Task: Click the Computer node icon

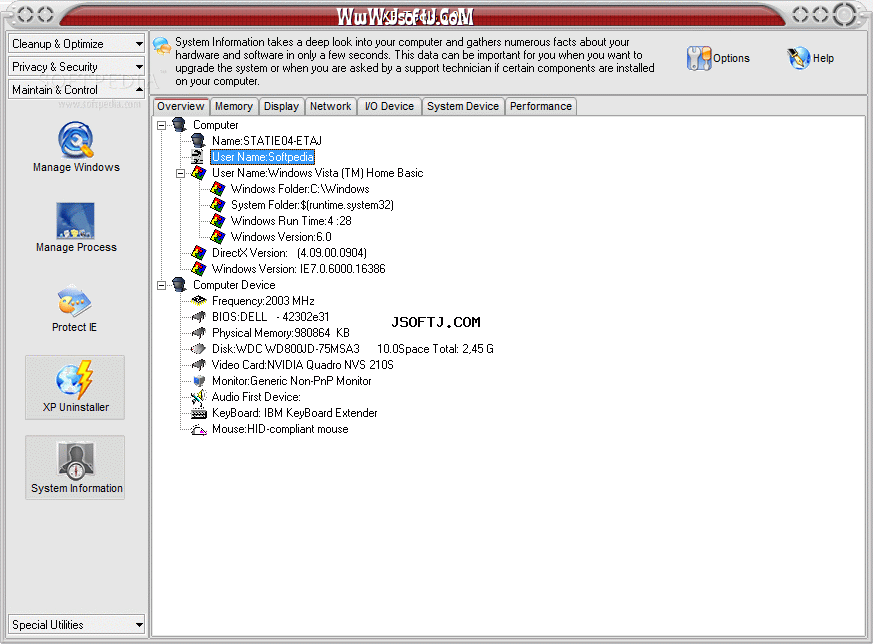Action: click(179, 125)
